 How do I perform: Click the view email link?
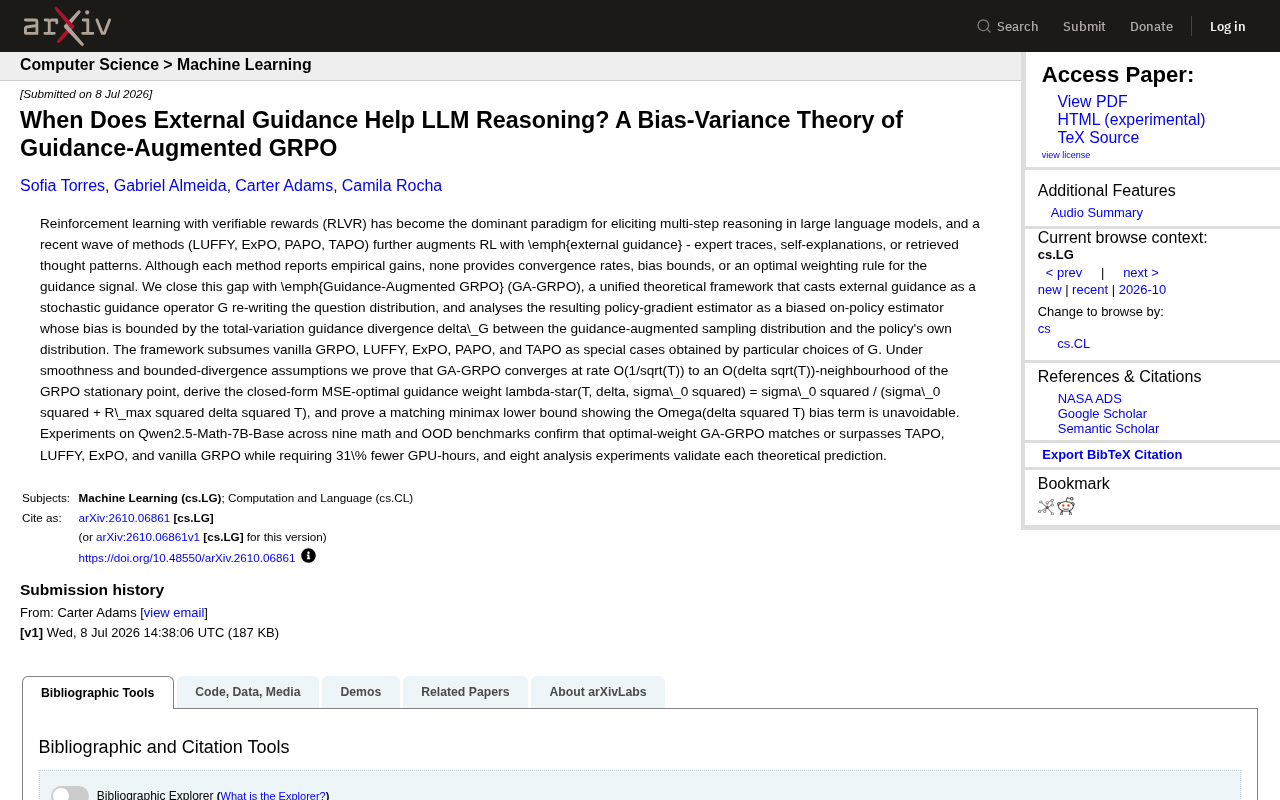(174, 613)
